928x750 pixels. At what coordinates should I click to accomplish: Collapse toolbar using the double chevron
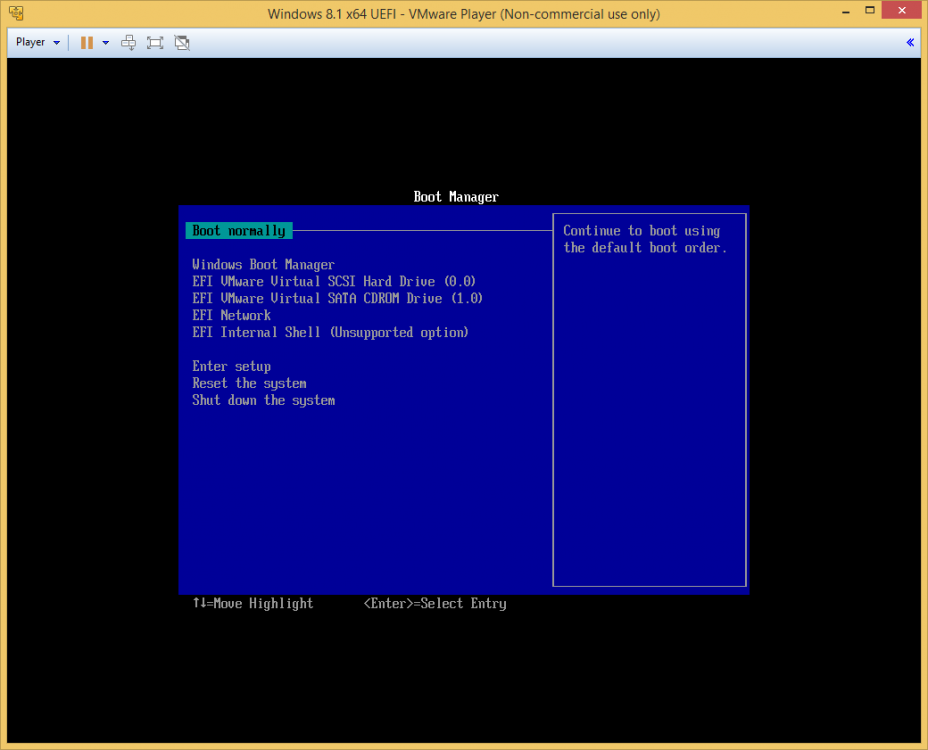(910, 42)
